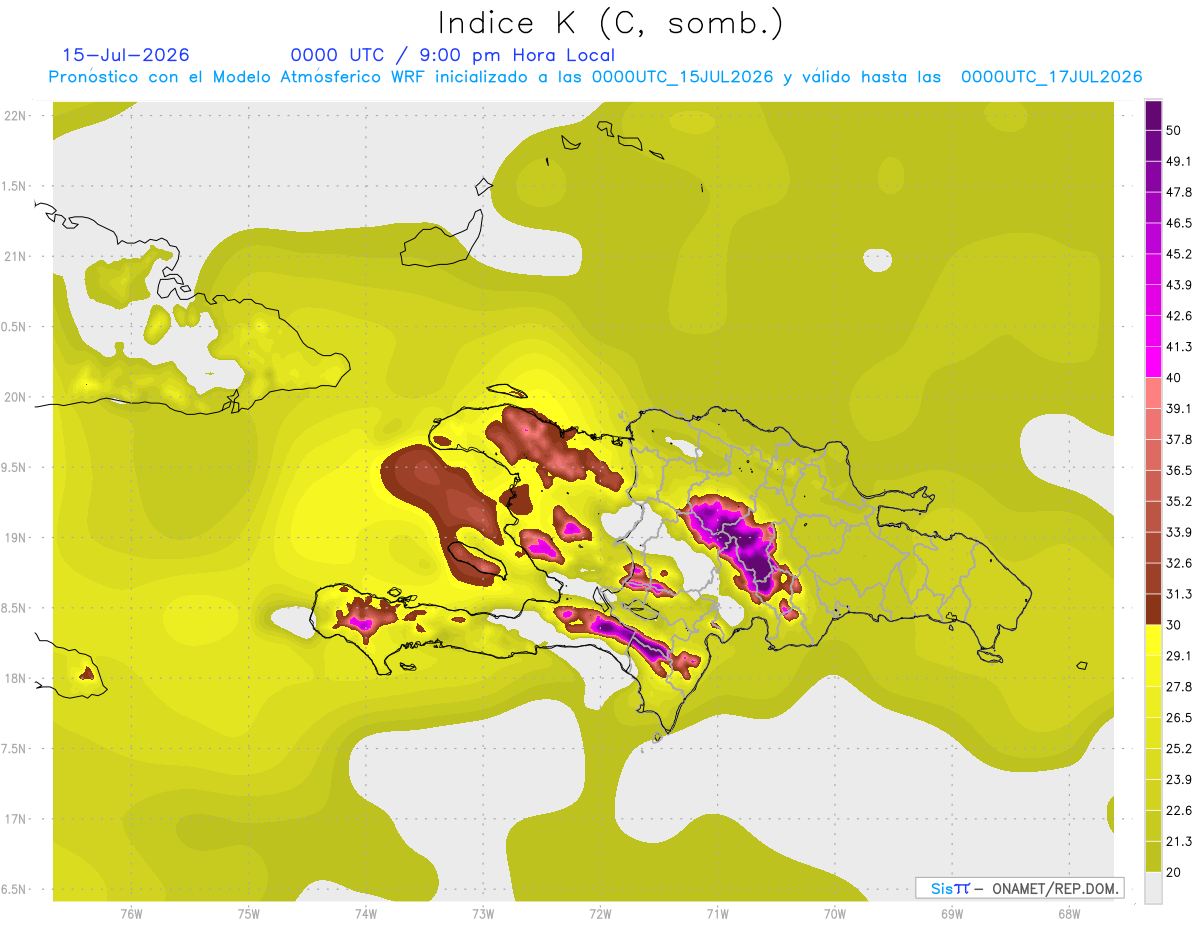Click the "ONAMET/REP.DOM." credit label
The image size is (1200, 927).
tap(1054, 888)
